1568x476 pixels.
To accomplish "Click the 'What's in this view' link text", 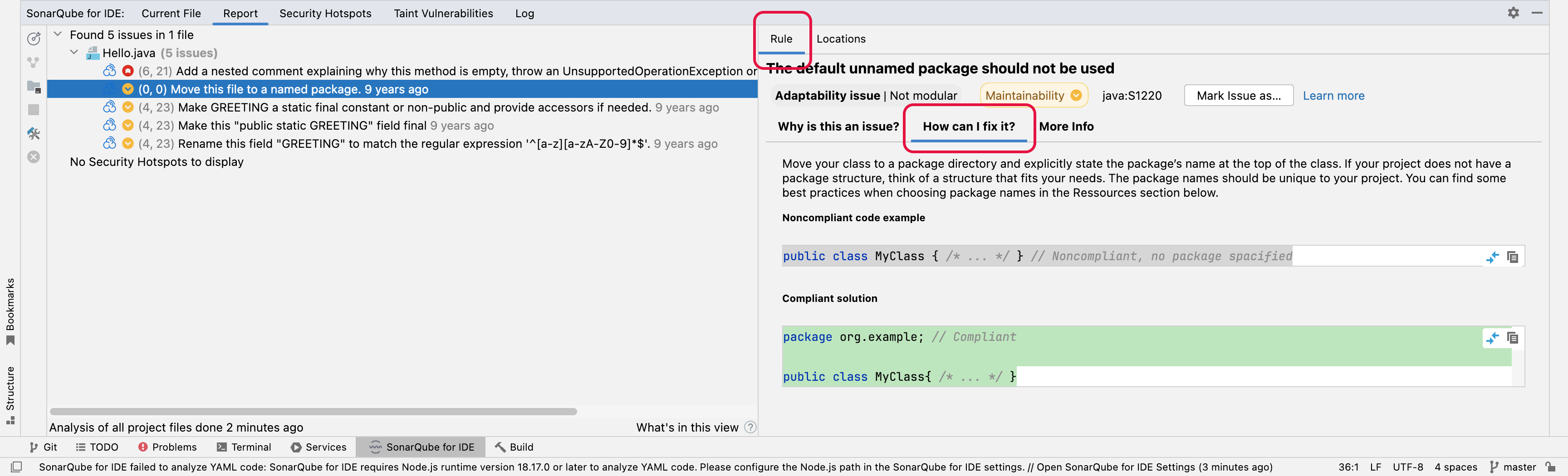I will tap(686, 427).
